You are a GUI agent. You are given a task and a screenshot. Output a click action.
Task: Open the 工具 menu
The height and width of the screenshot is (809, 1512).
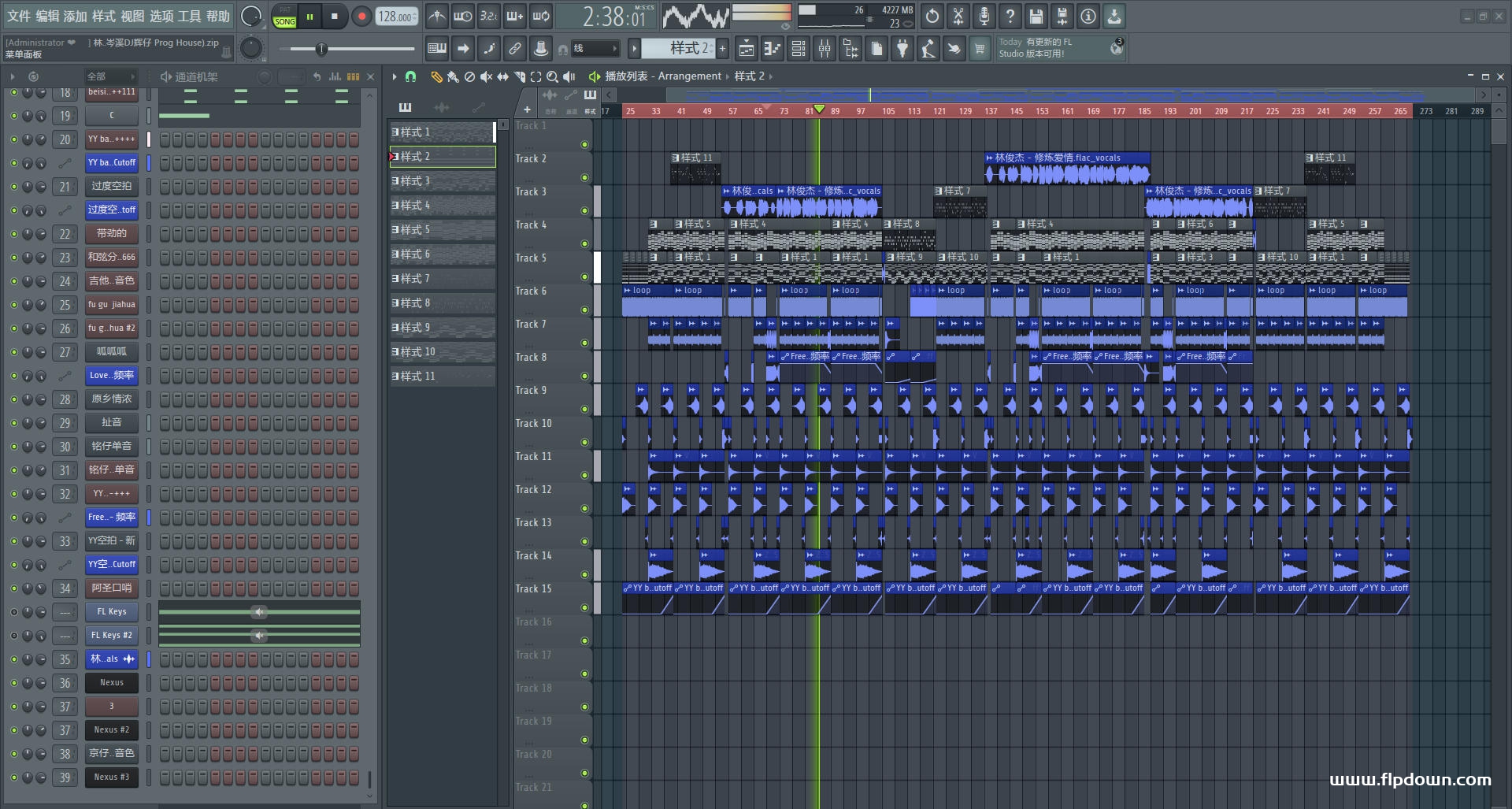coord(189,16)
